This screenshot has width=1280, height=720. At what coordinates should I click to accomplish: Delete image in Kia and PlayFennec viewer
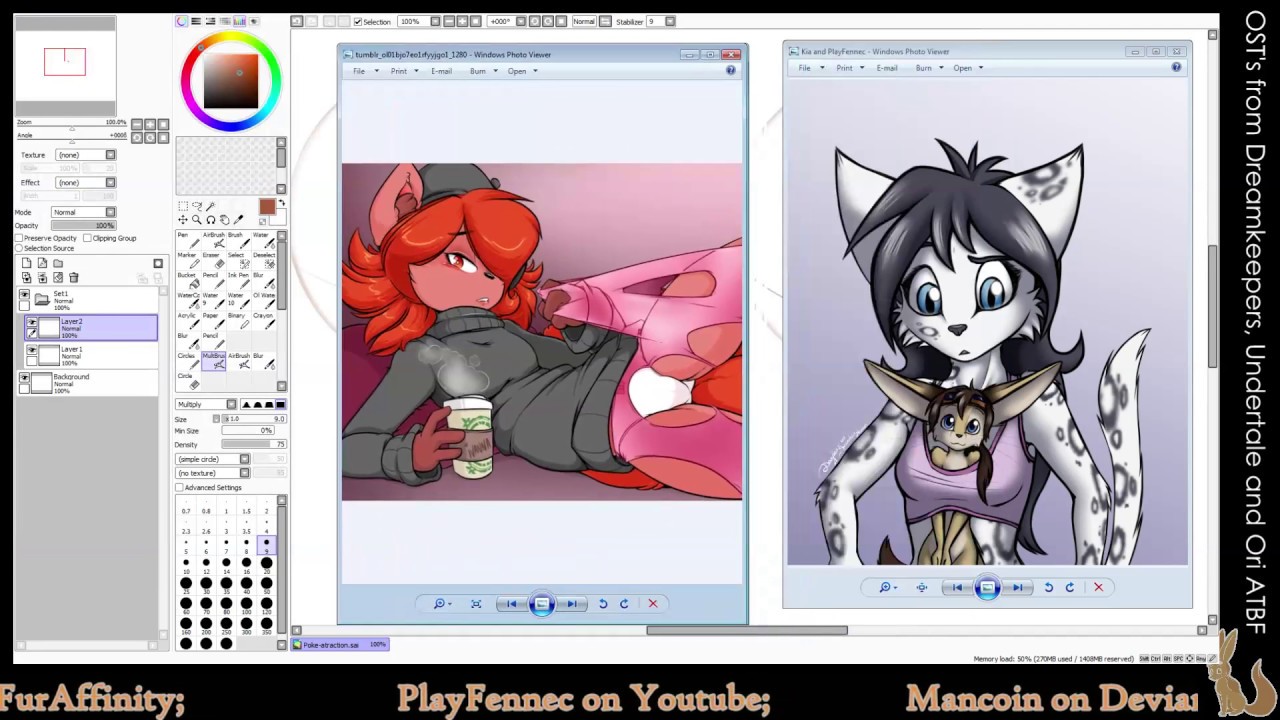(x=1098, y=587)
